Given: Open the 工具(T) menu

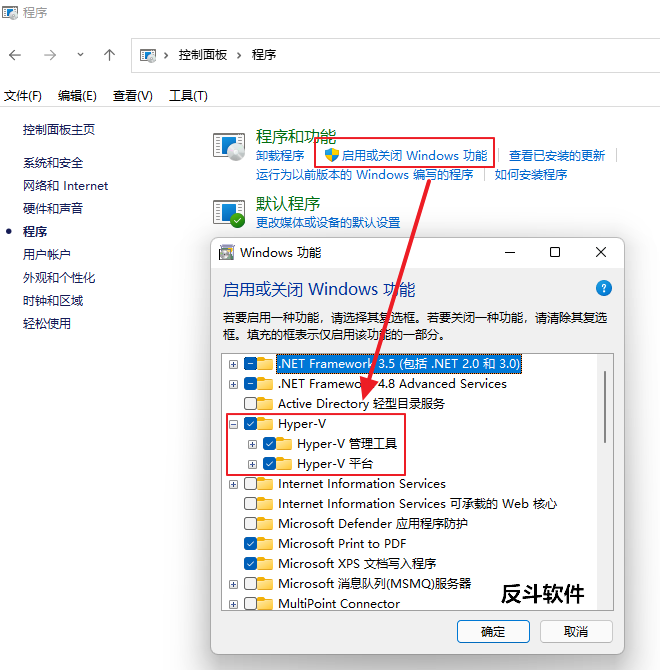Looking at the screenshot, I should click(x=188, y=96).
